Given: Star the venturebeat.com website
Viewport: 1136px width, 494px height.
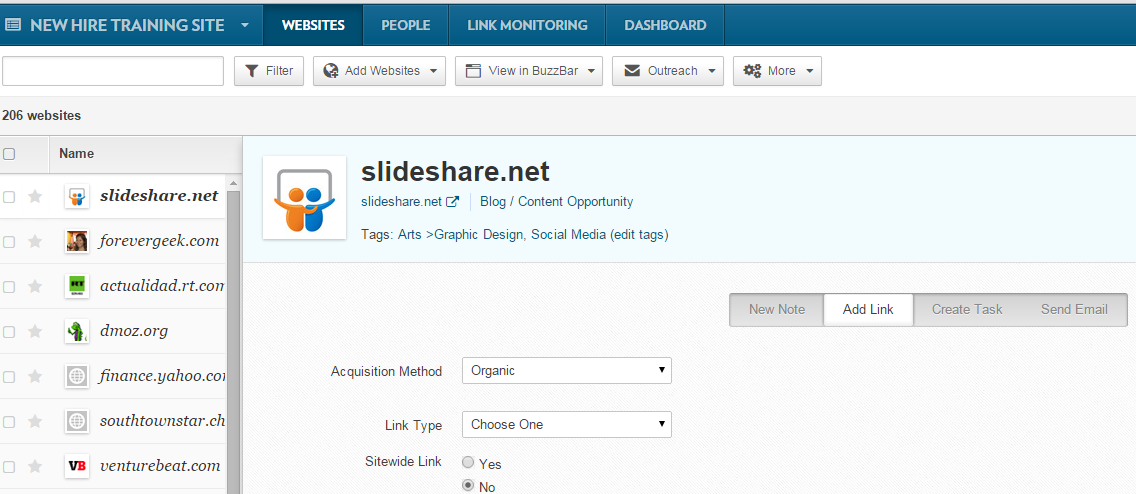Looking at the screenshot, I should coord(35,466).
